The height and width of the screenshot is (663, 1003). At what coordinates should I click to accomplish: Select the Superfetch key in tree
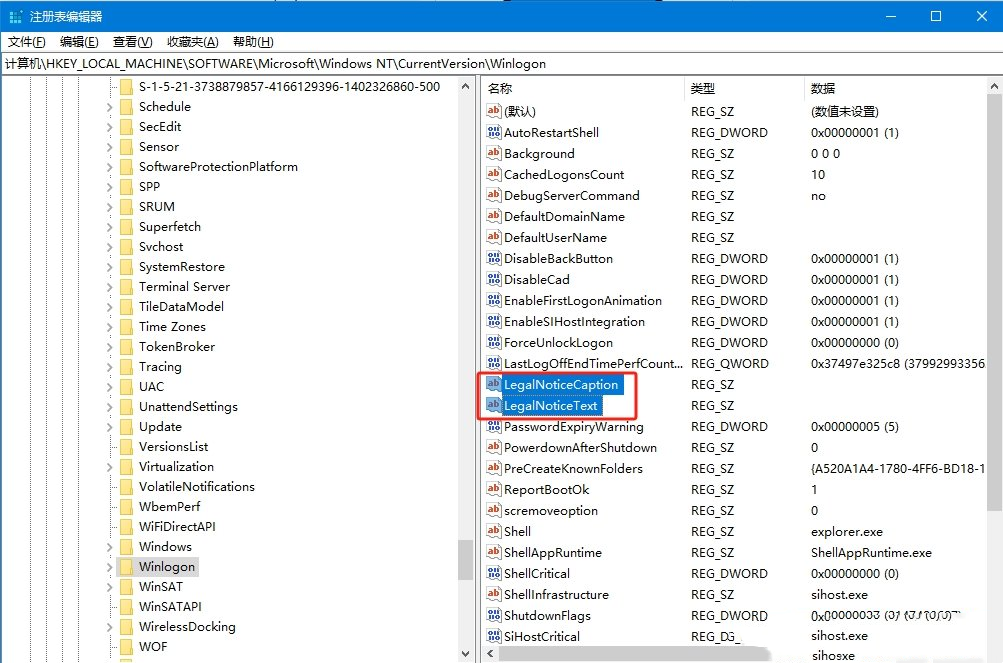pyautogui.click(x=169, y=227)
